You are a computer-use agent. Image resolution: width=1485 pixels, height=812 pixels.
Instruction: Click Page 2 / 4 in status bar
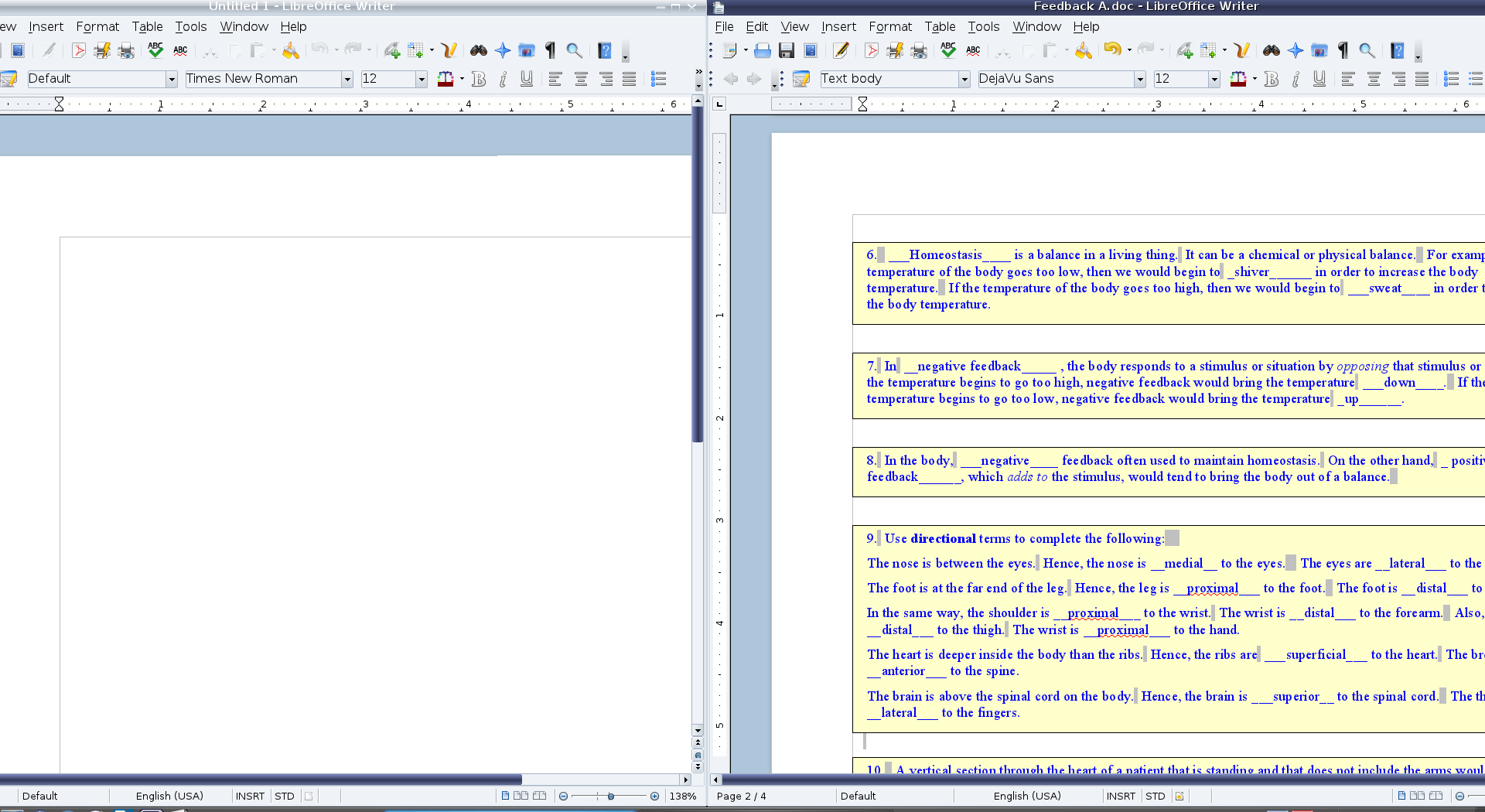741,796
